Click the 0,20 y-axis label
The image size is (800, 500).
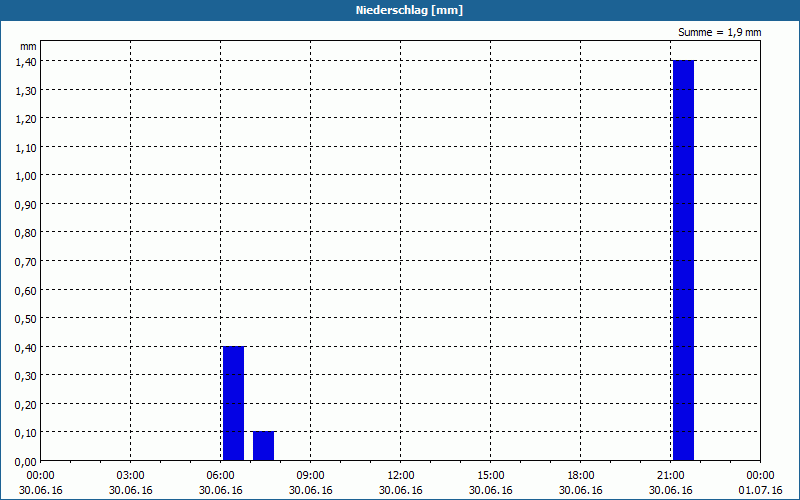26,404
